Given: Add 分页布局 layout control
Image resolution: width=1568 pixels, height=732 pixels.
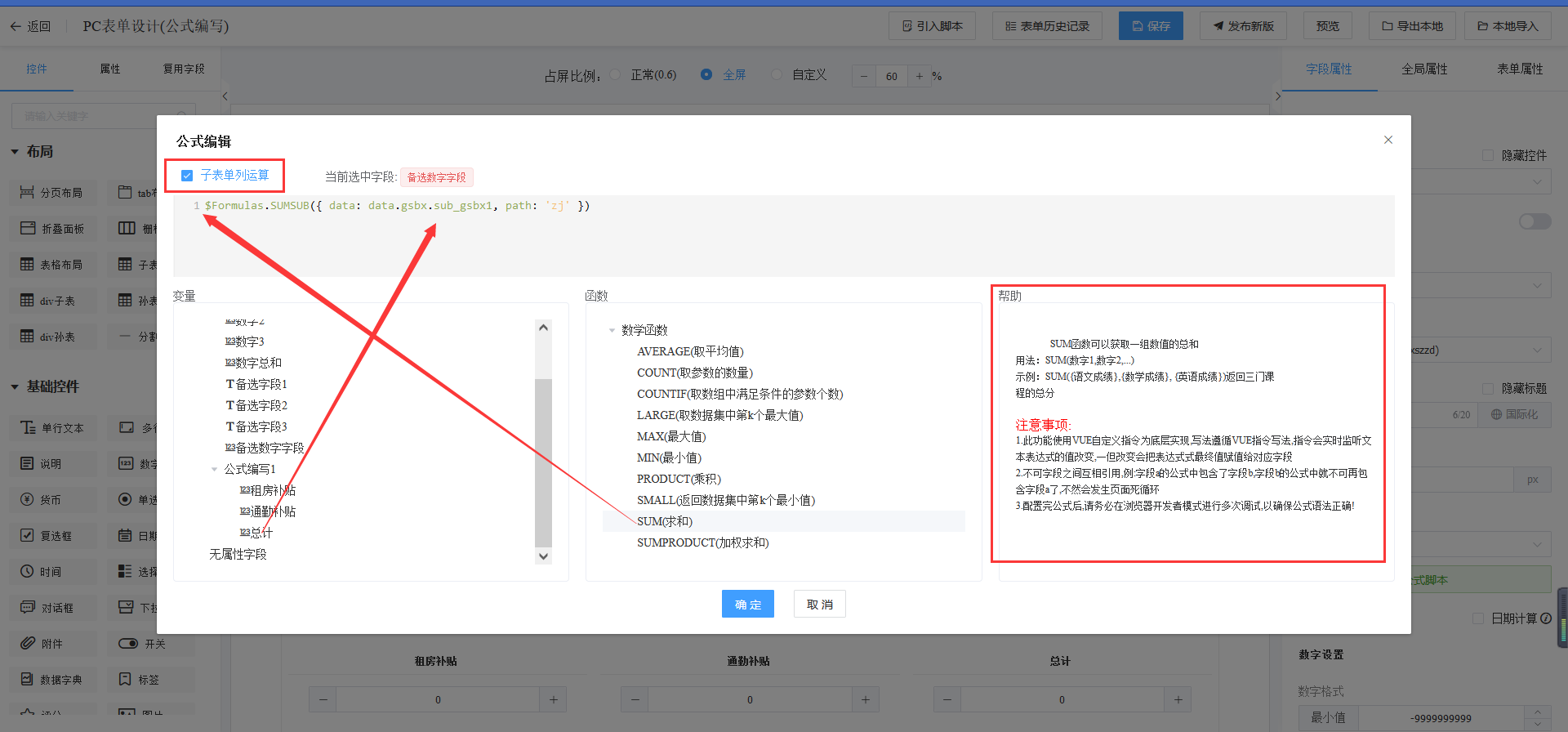Looking at the screenshot, I should (53, 193).
